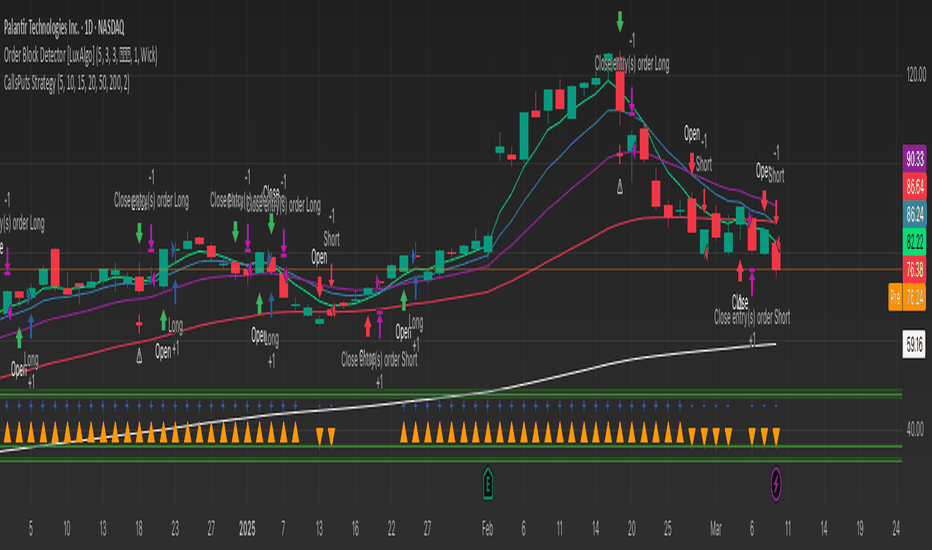
Task: Click the red 76.38 last price label
Action: click(915, 269)
